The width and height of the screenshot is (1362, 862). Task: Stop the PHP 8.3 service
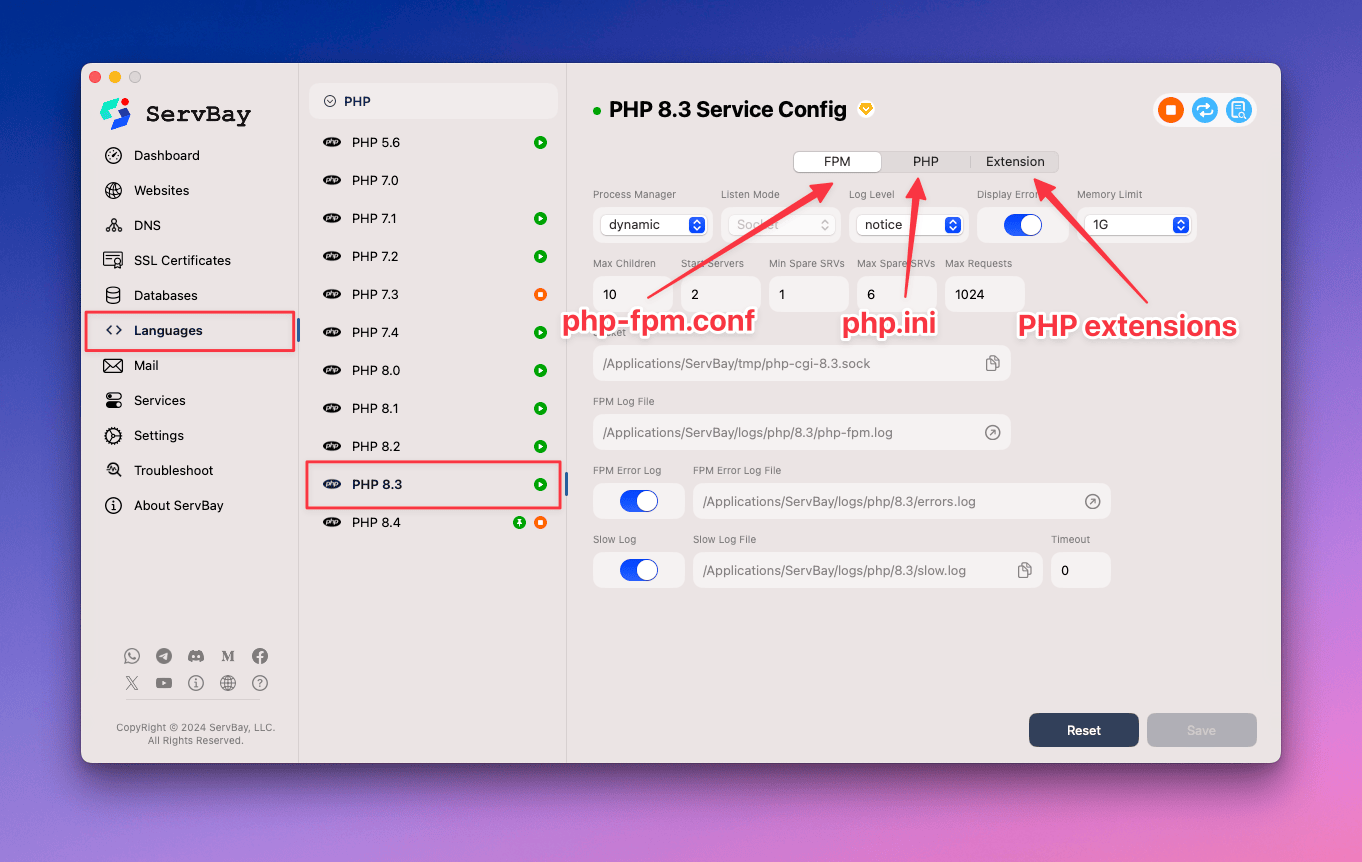click(1170, 110)
